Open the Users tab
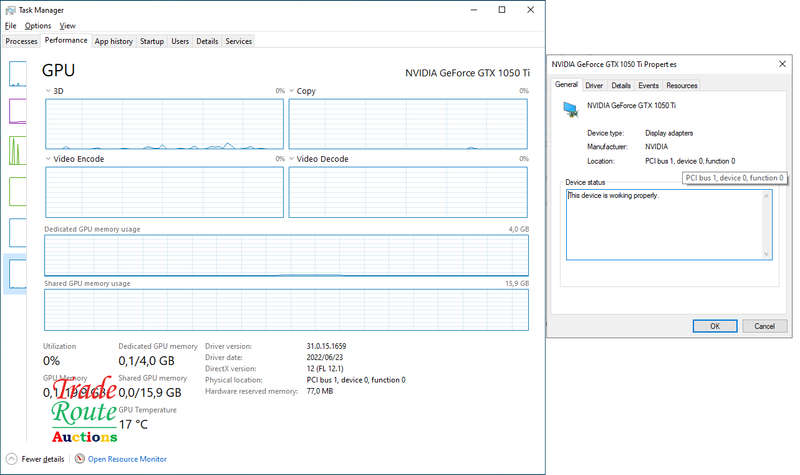Viewport: 800px width, 475px height. click(x=180, y=41)
